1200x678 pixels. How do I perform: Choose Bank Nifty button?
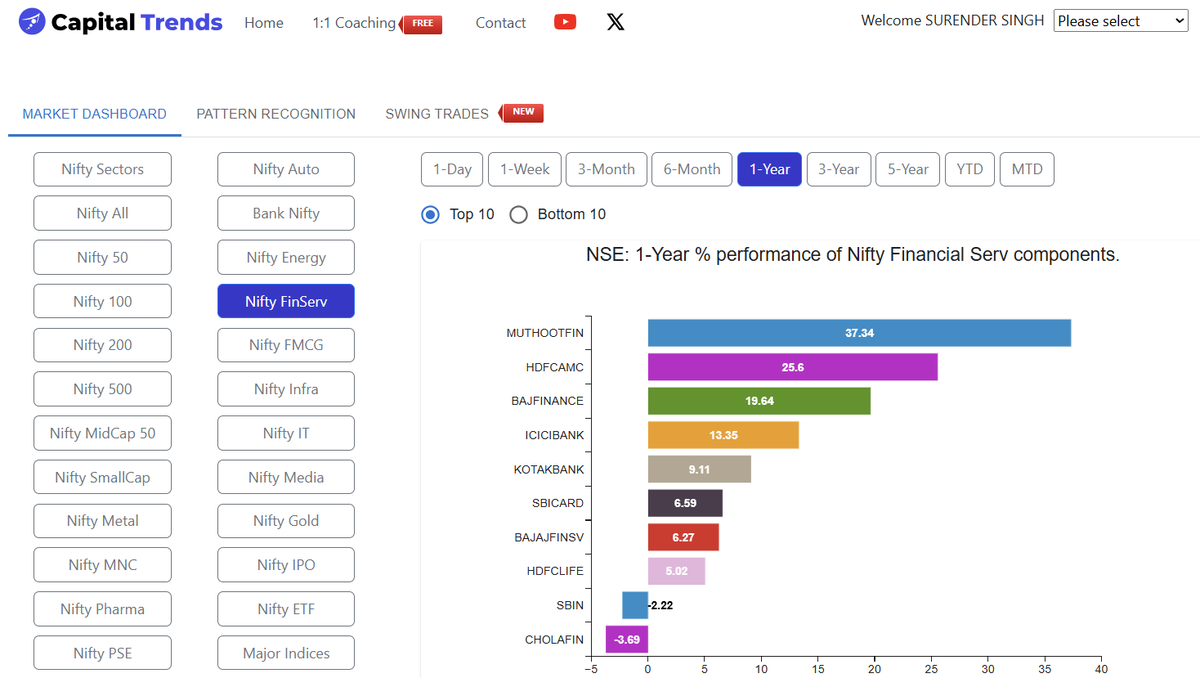click(x=286, y=213)
